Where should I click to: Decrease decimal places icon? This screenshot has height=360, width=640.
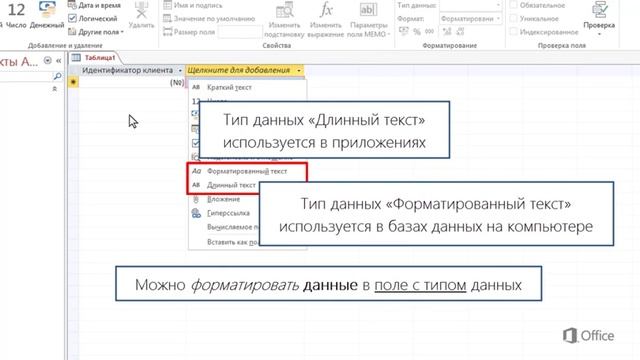pos(460,31)
